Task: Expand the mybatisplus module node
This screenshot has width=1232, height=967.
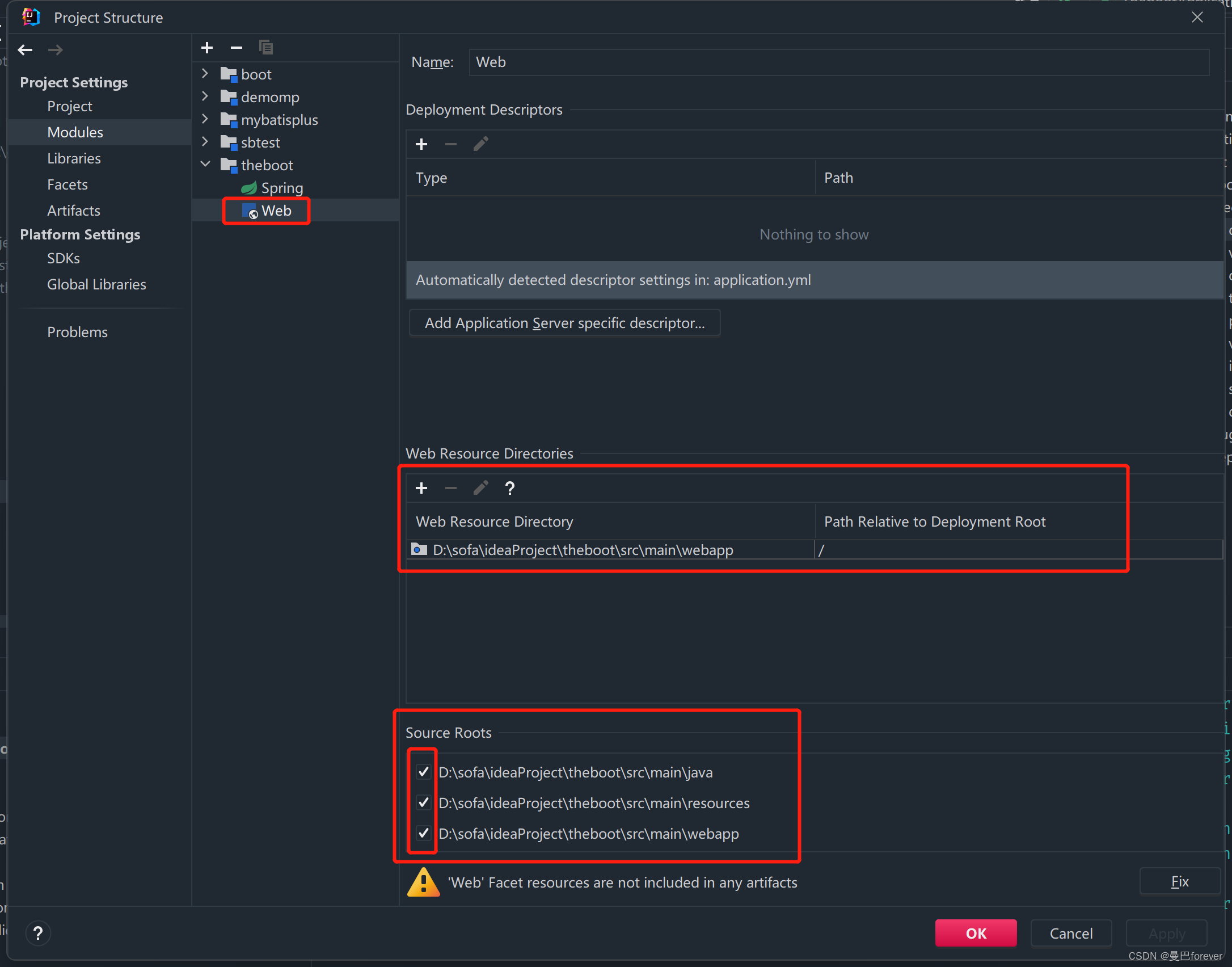Action: tap(205, 119)
